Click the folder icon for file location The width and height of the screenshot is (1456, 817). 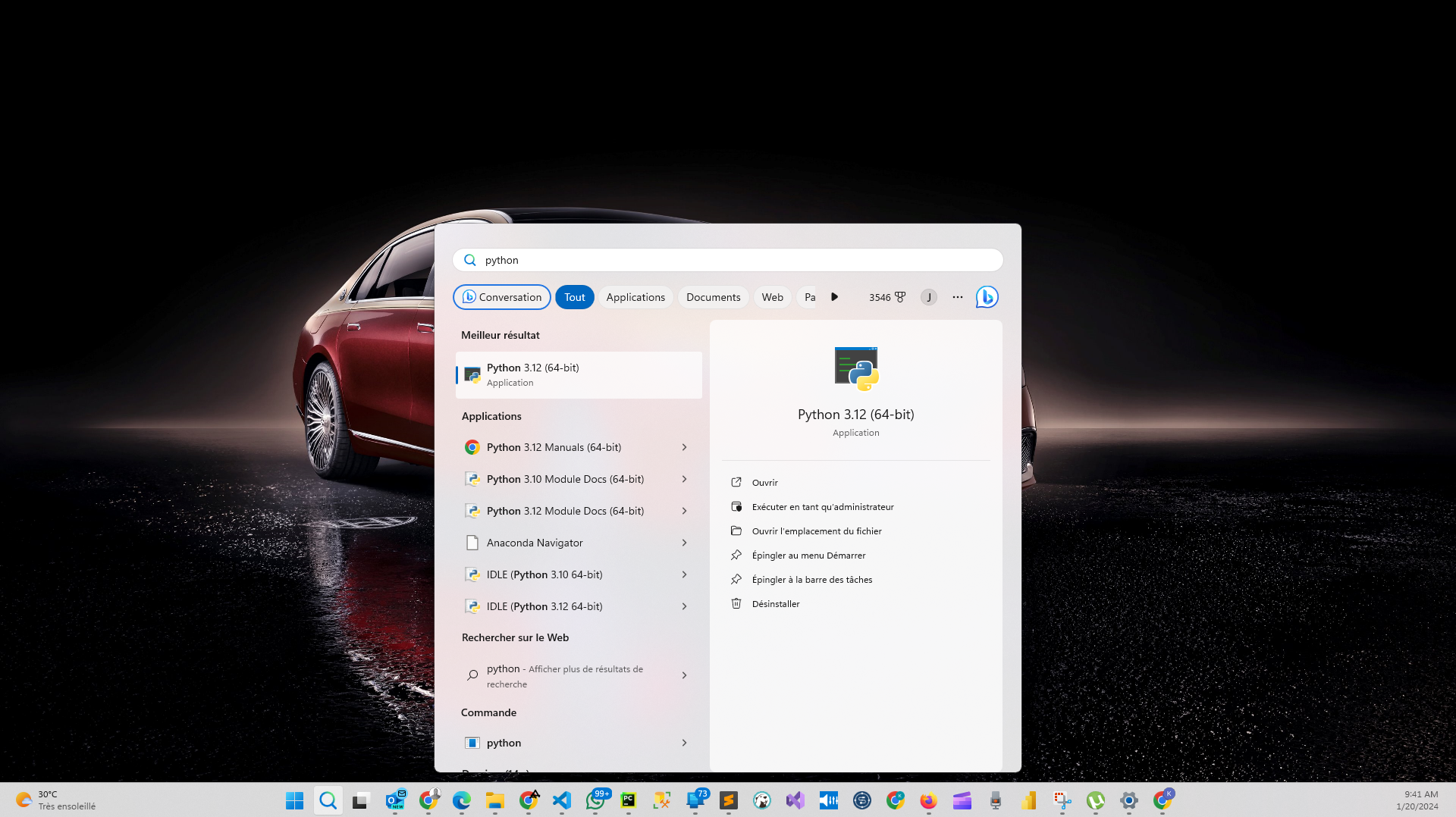(736, 531)
